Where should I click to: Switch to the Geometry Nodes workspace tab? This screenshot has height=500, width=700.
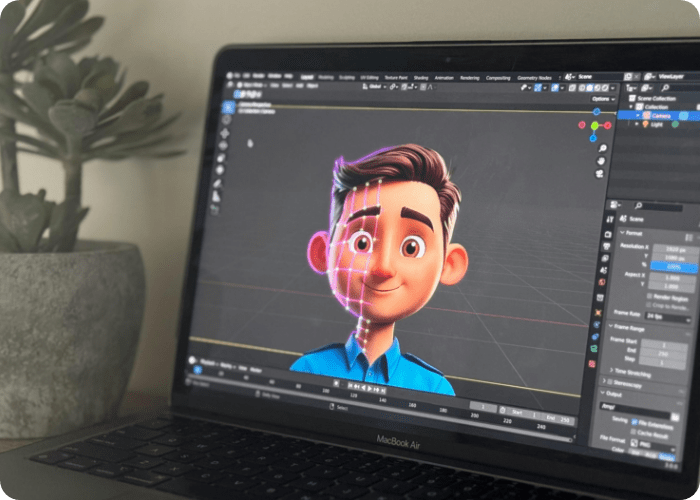(x=534, y=78)
